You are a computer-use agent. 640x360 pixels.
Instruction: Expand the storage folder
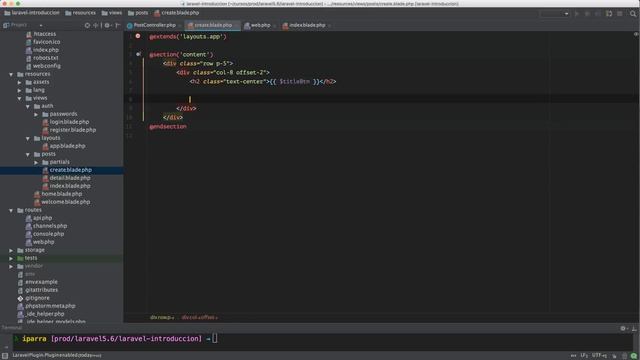(x=11, y=250)
